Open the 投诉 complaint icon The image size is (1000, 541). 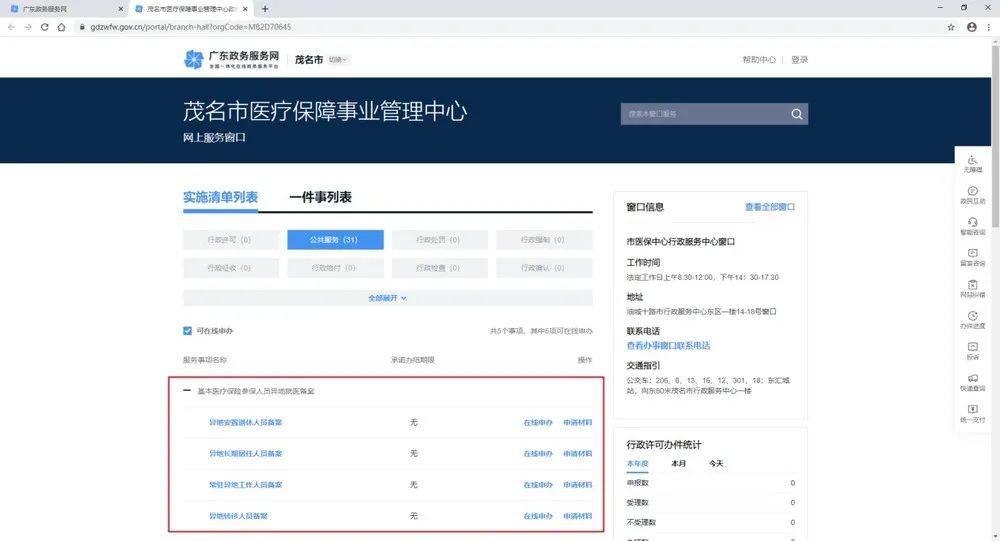pyautogui.click(x=972, y=348)
